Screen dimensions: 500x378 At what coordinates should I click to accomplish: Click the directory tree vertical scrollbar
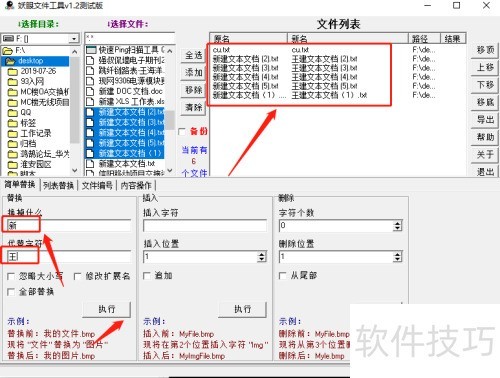tap(75, 111)
